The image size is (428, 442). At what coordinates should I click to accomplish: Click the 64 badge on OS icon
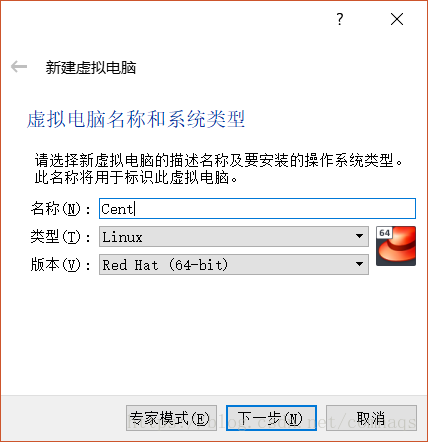(x=384, y=233)
